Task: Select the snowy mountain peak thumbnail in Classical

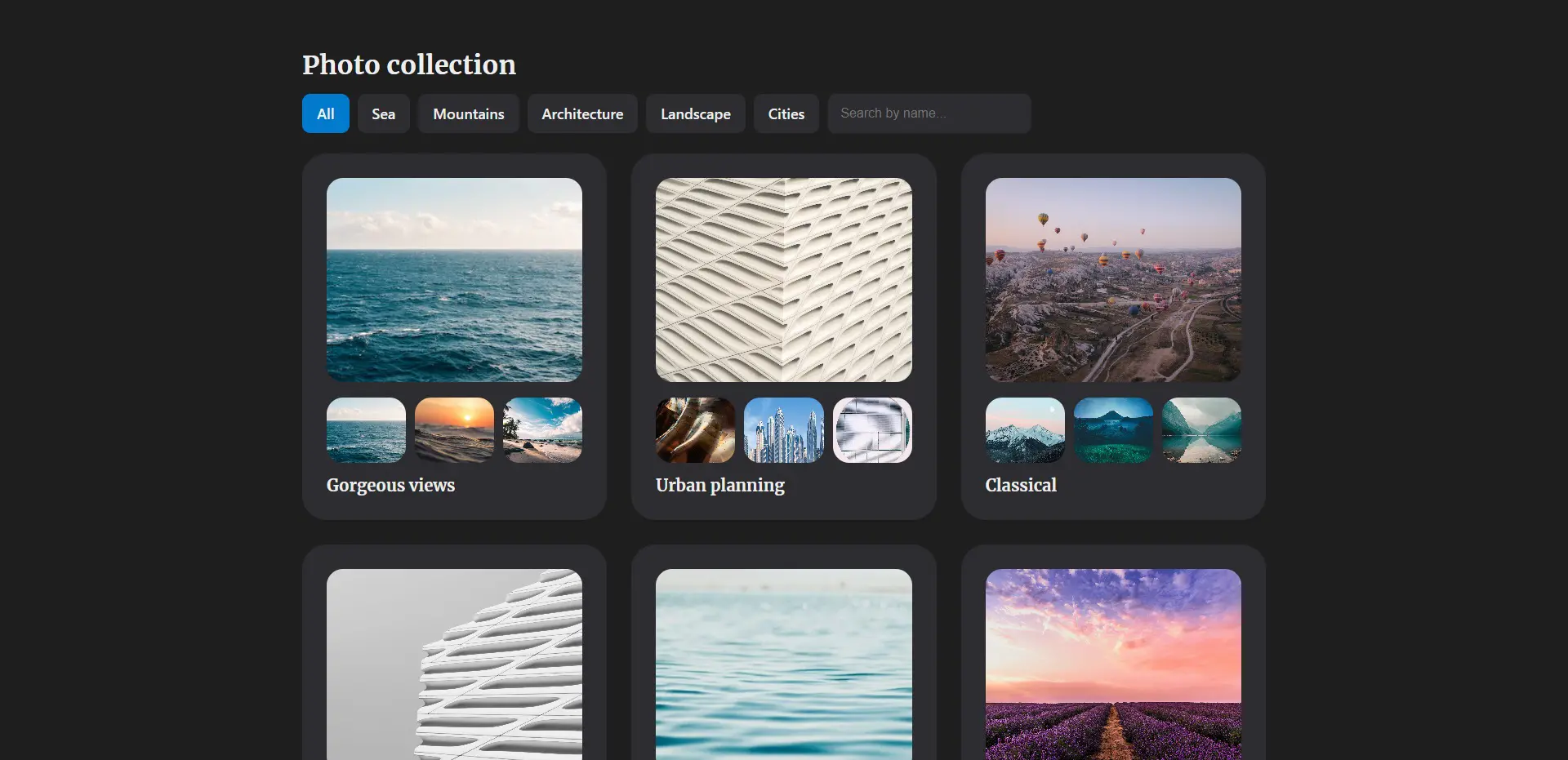Action: [x=1025, y=430]
